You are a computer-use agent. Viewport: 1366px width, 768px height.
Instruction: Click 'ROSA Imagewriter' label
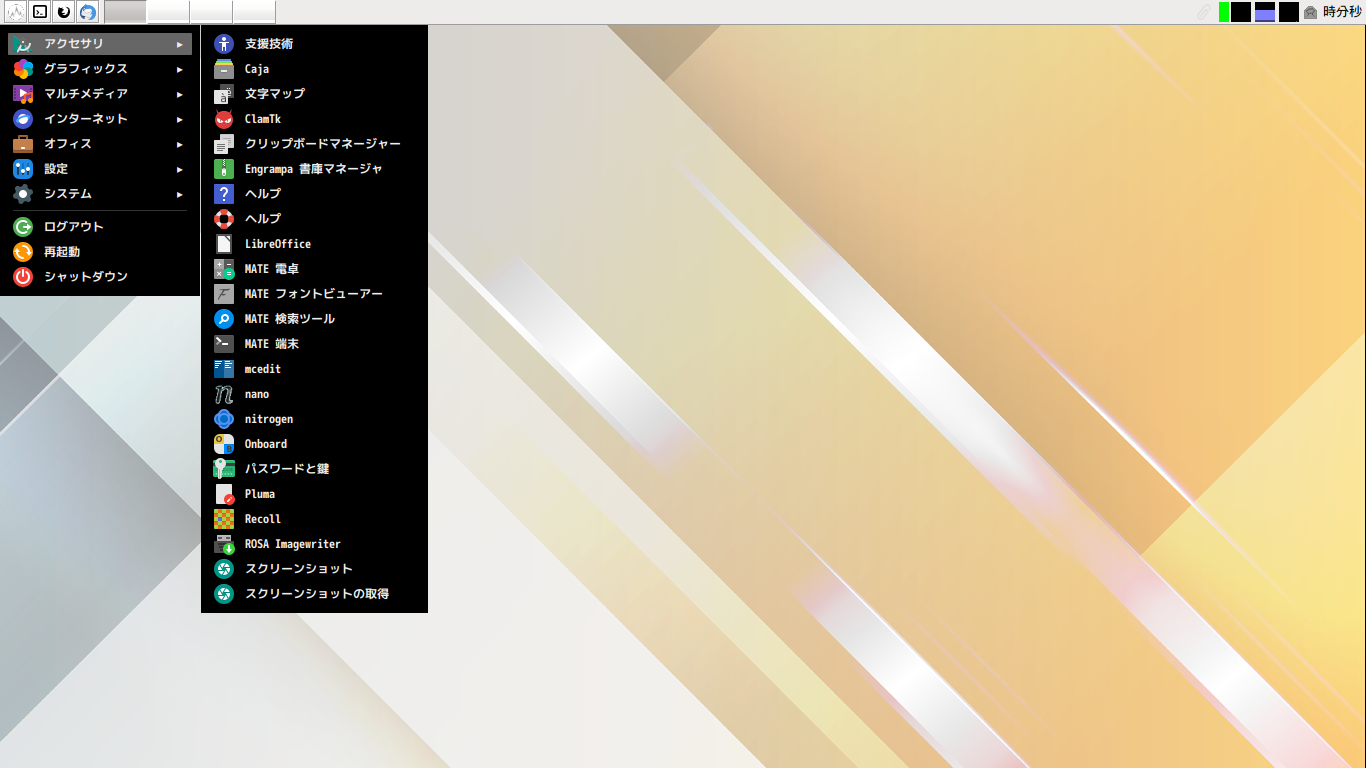tap(293, 544)
